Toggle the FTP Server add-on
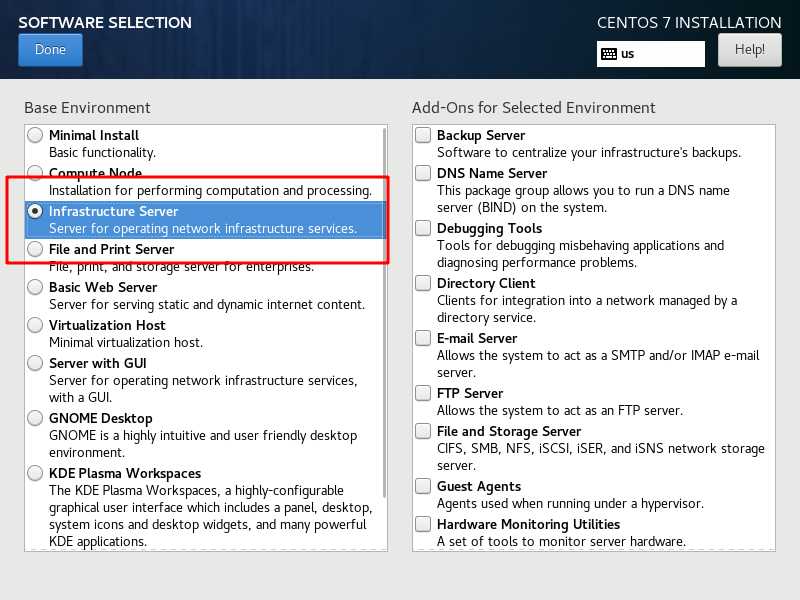800x600 pixels. pyautogui.click(x=424, y=393)
